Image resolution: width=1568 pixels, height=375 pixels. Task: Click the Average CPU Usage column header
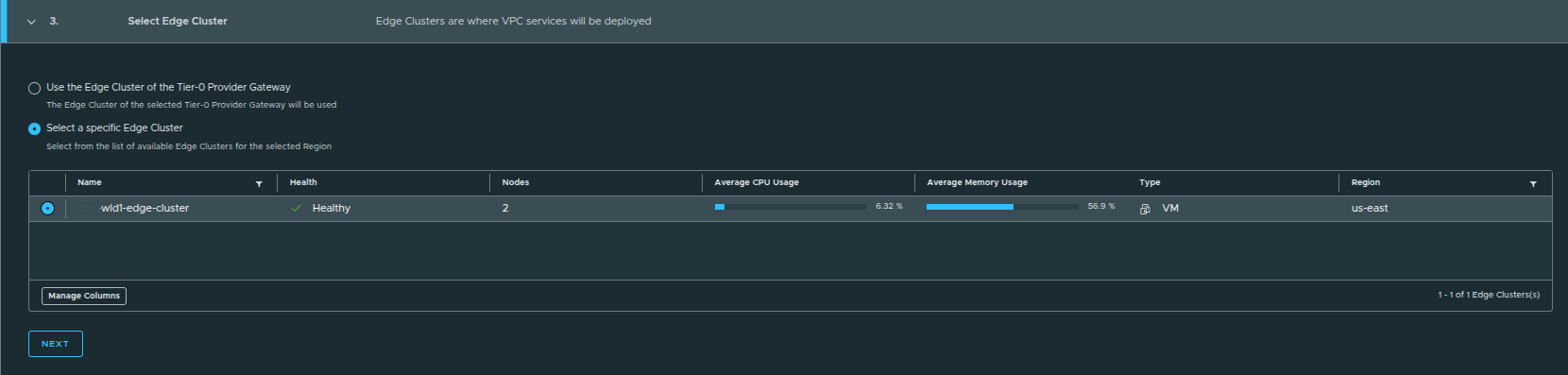pos(757,182)
